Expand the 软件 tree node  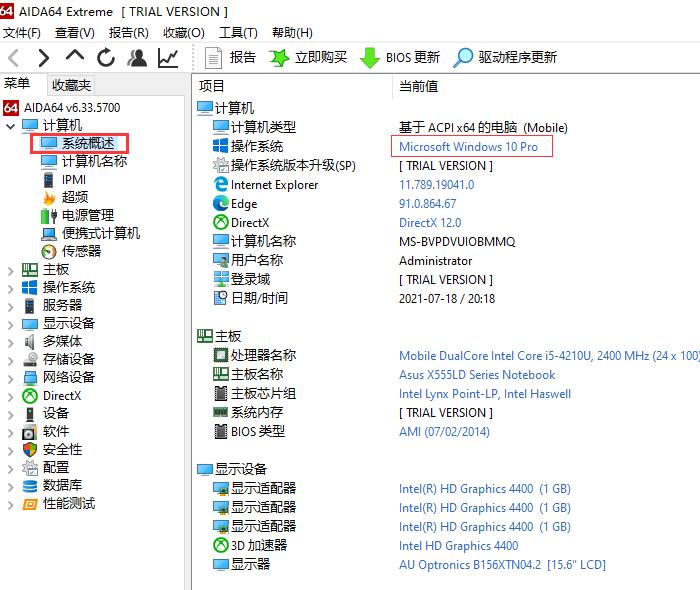tap(11, 432)
